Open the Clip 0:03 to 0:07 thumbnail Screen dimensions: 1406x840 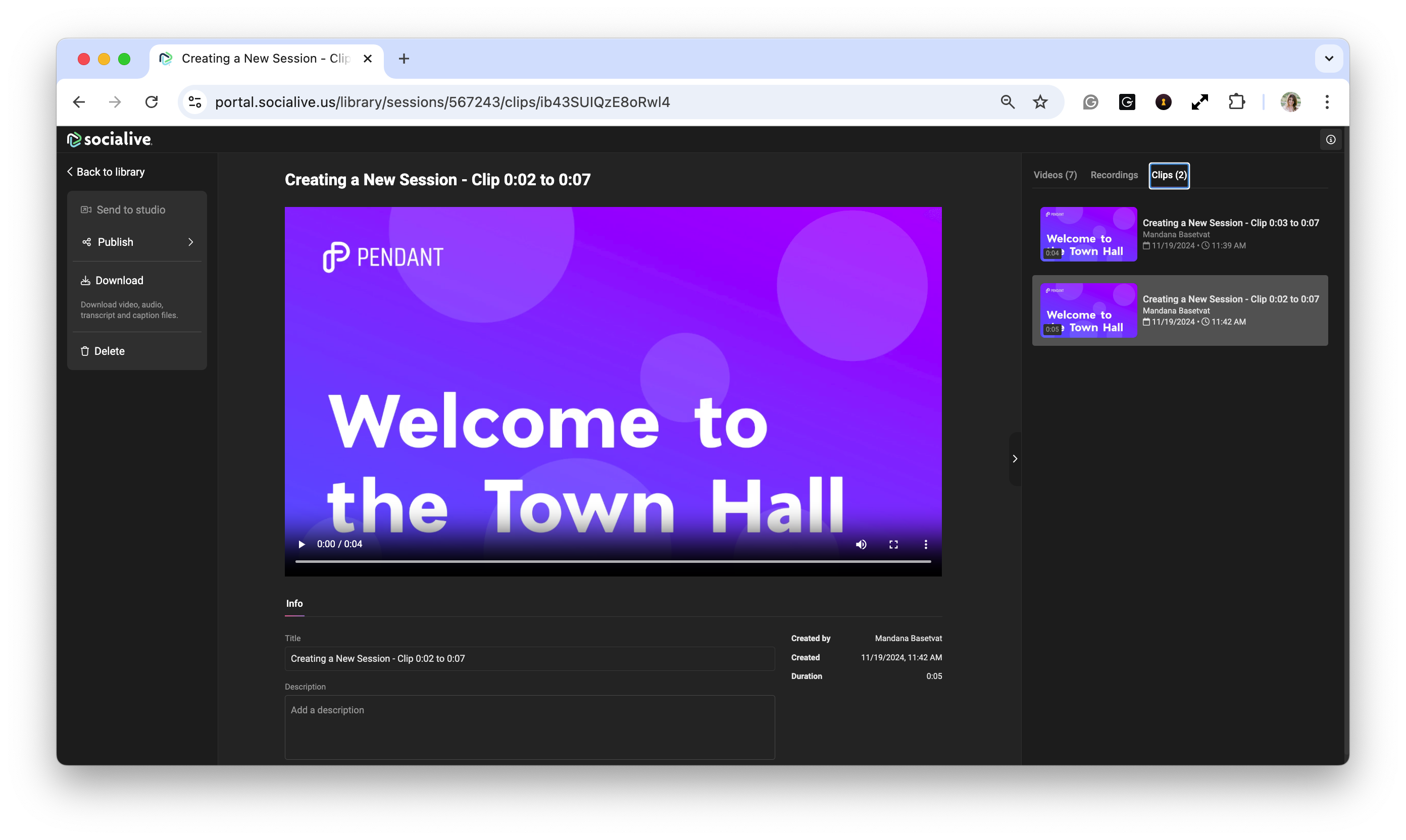point(1088,234)
